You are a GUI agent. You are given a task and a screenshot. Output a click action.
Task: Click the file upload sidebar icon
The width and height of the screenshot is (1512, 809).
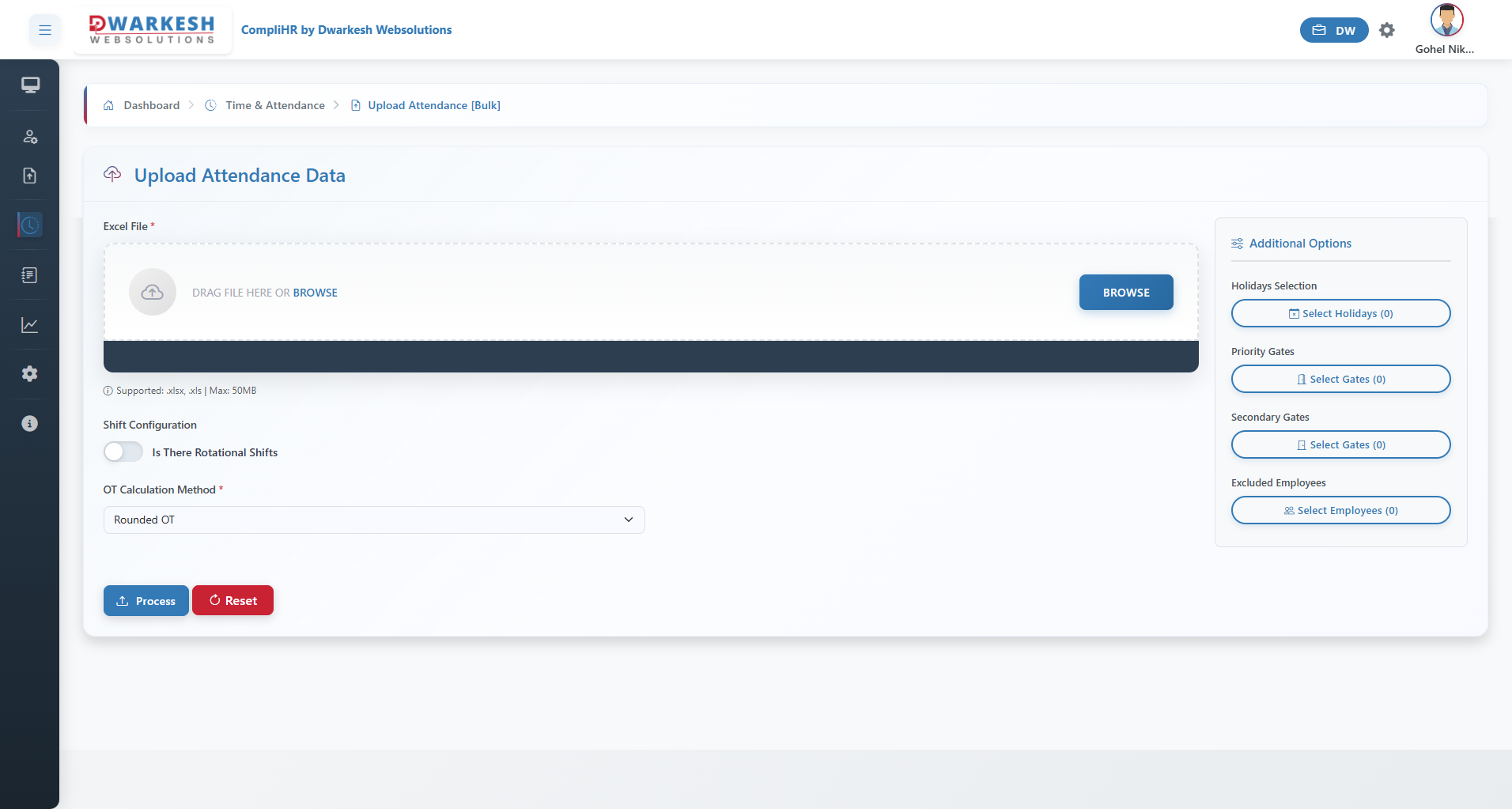[30, 176]
